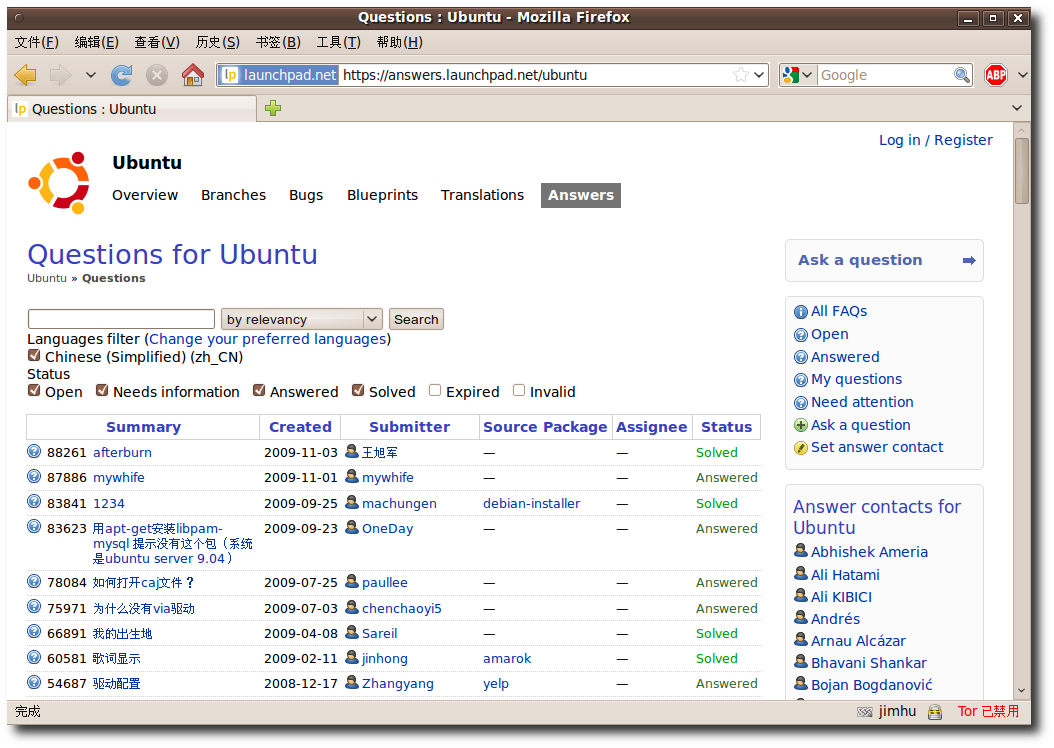Click the Firefox reload page icon
The height and width of the screenshot is (748, 1054).
[122, 75]
